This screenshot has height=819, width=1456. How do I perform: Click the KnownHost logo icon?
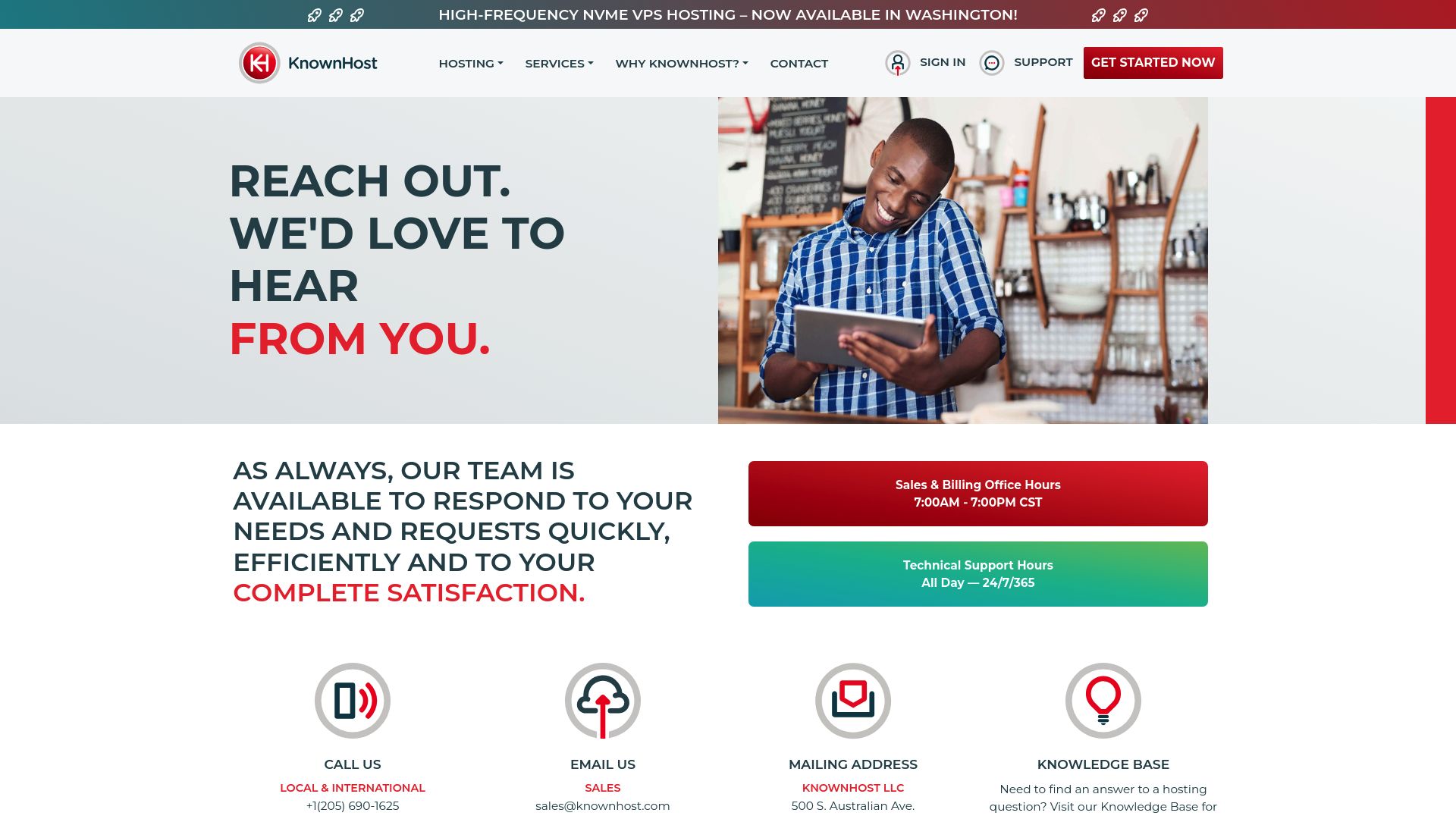(258, 62)
